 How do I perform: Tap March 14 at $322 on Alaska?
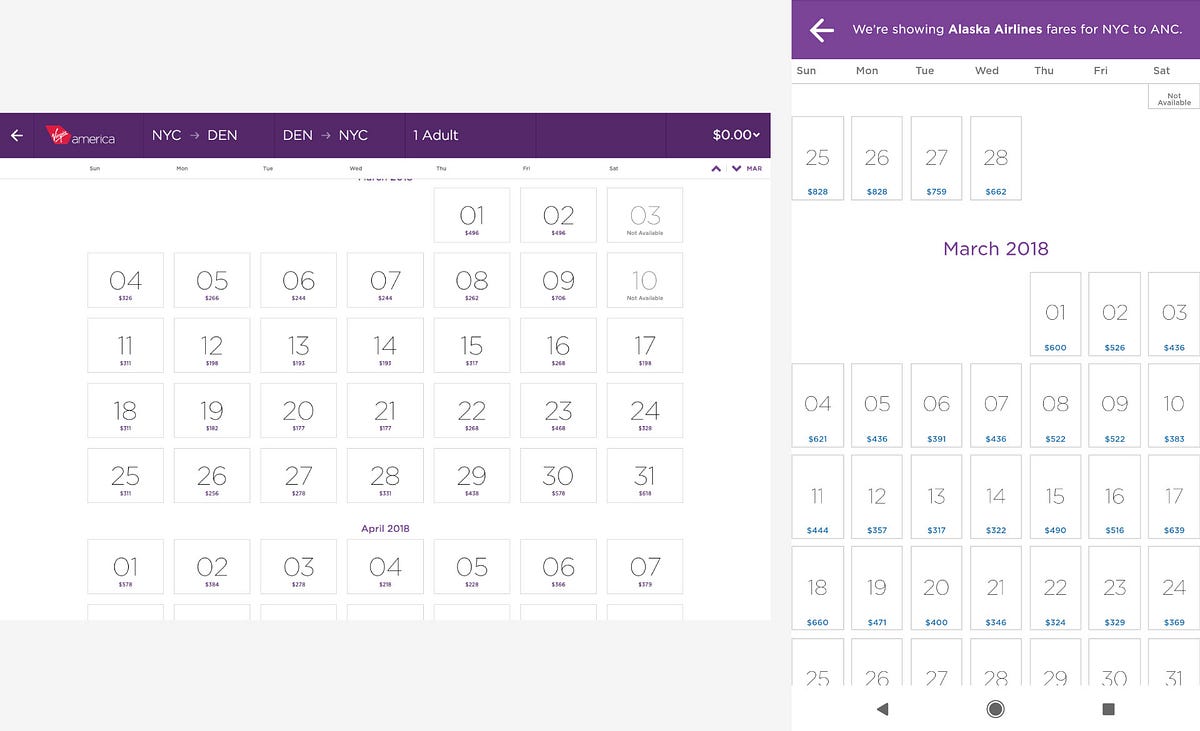point(996,496)
